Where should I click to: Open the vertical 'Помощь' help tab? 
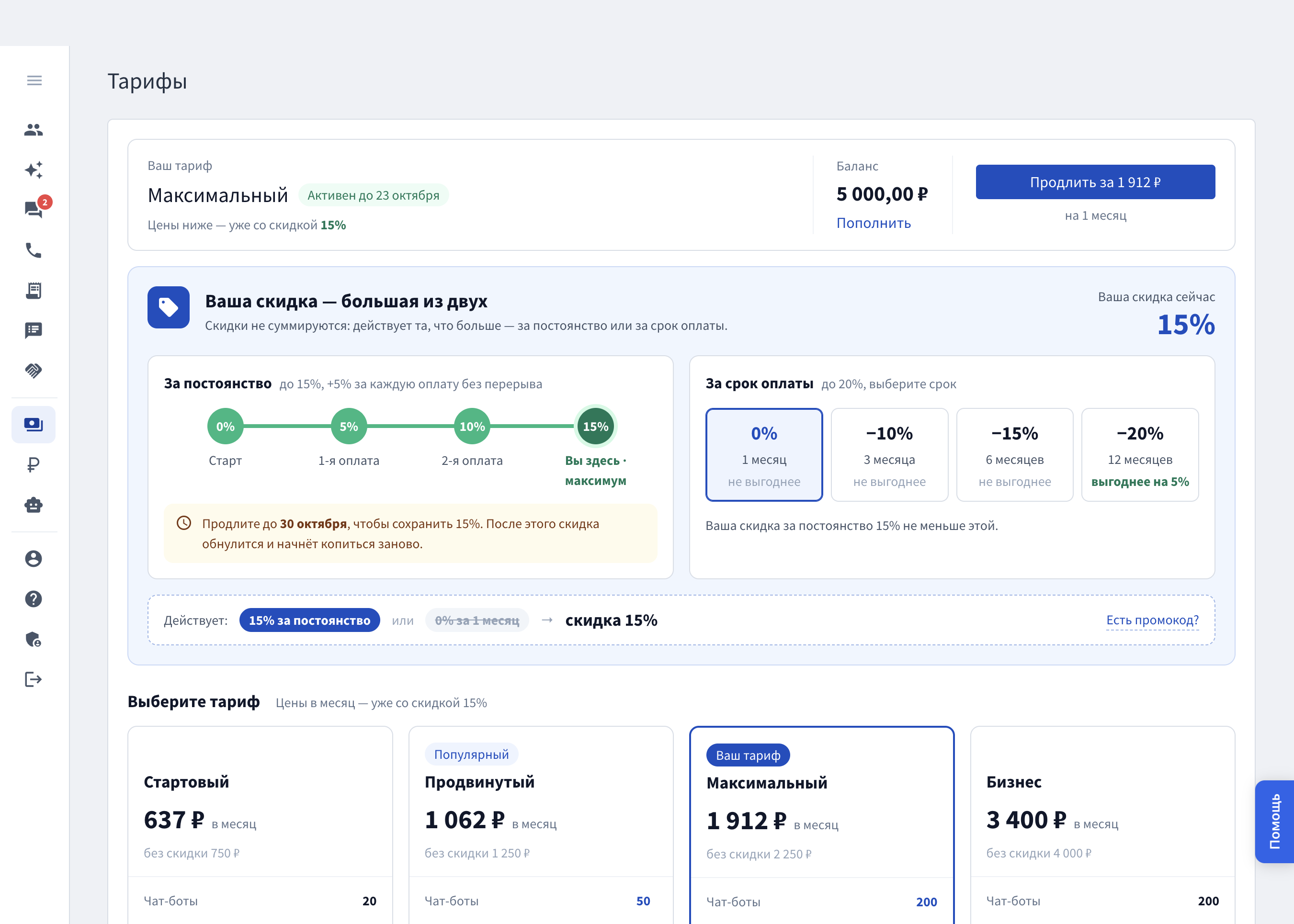point(1275,822)
